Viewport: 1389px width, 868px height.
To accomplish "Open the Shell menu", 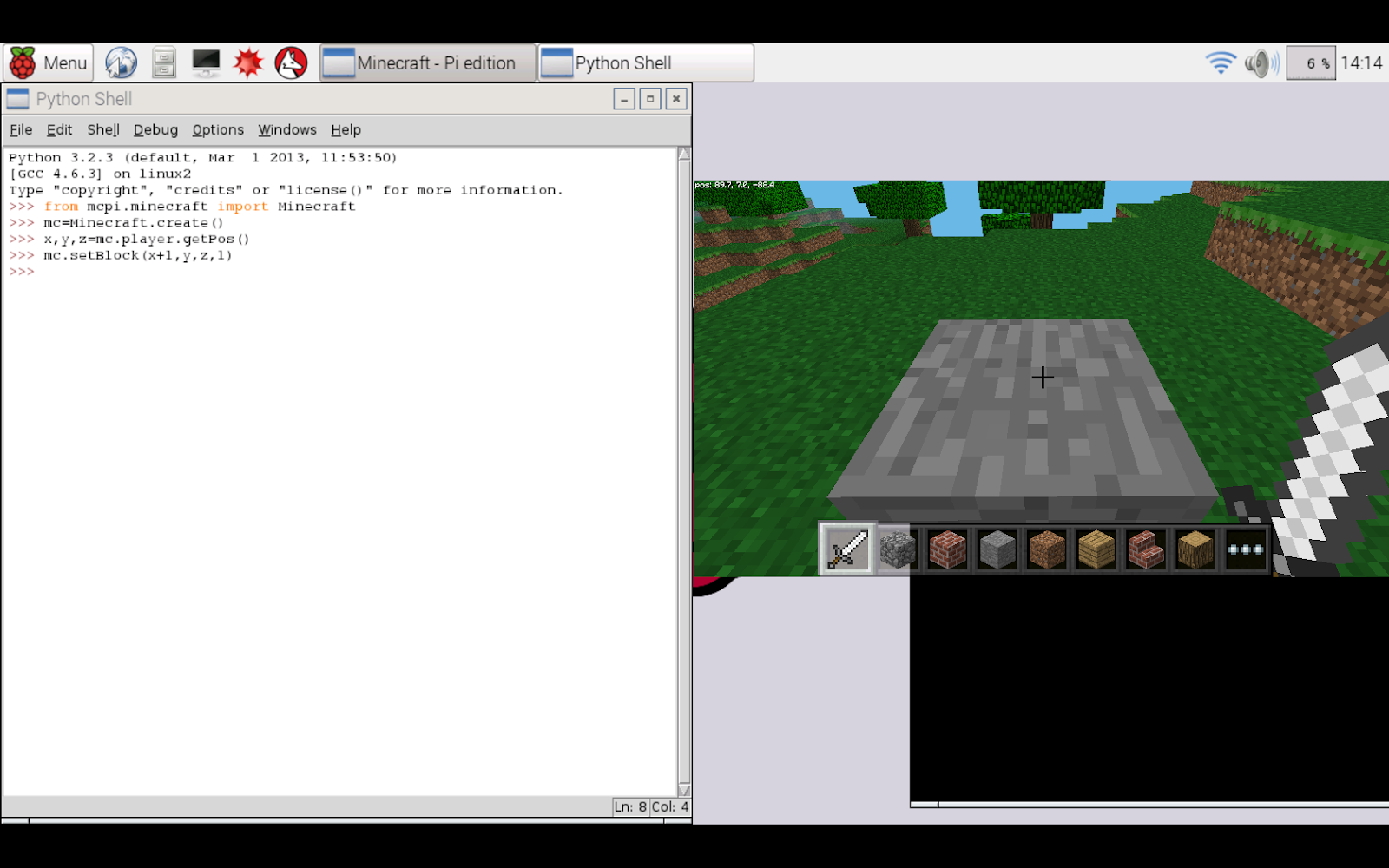I will (103, 130).
